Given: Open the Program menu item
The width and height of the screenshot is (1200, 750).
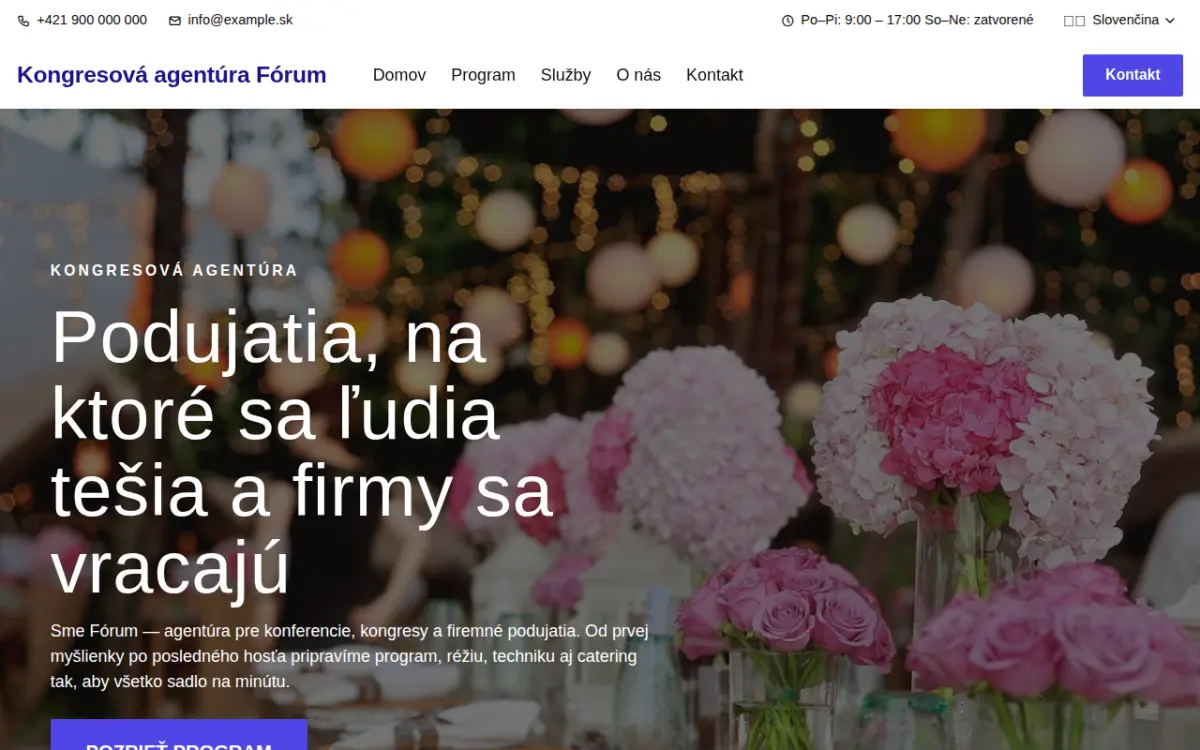Looking at the screenshot, I should 483,75.
